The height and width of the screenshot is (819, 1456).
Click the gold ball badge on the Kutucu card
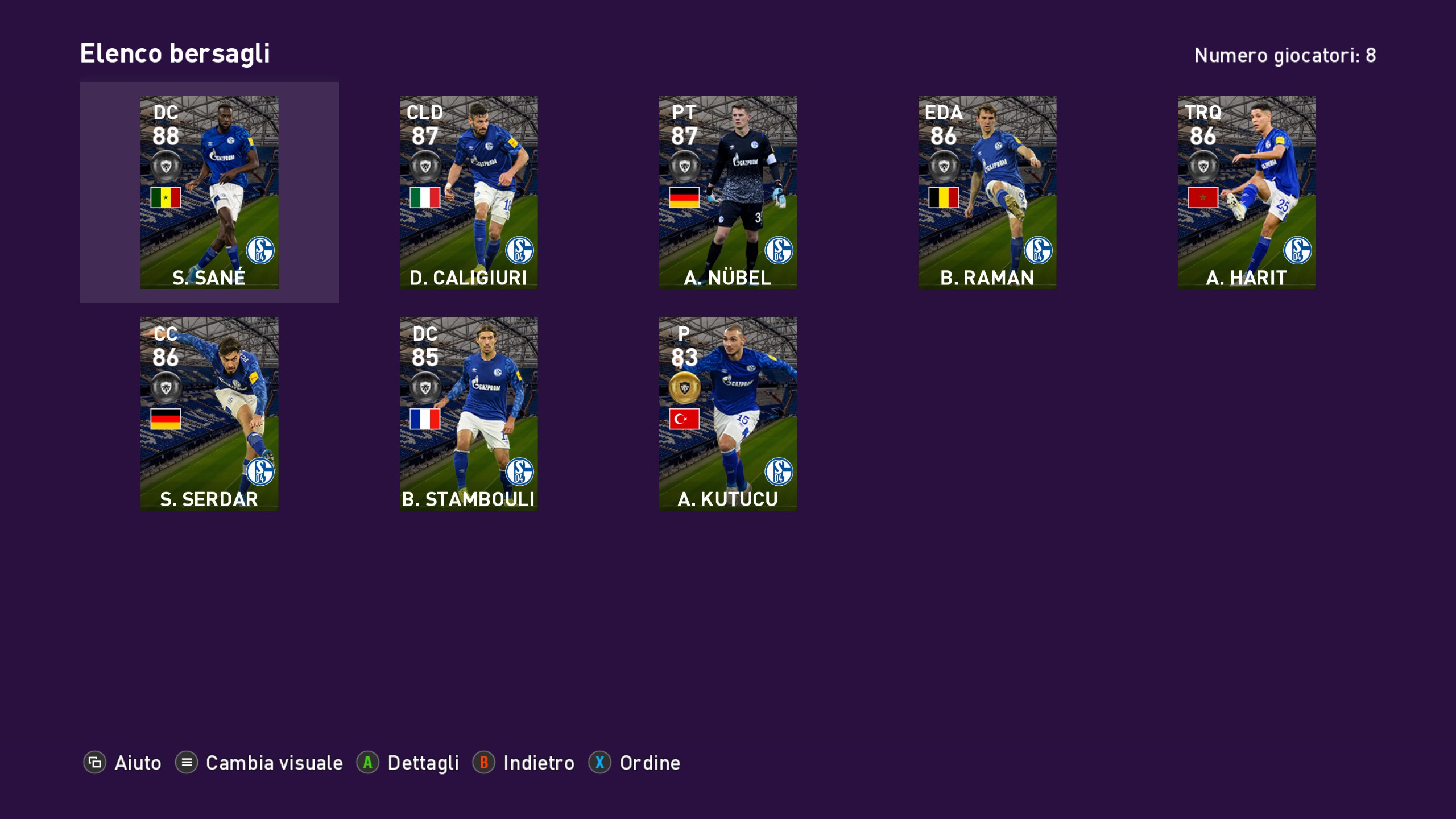tap(684, 388)
